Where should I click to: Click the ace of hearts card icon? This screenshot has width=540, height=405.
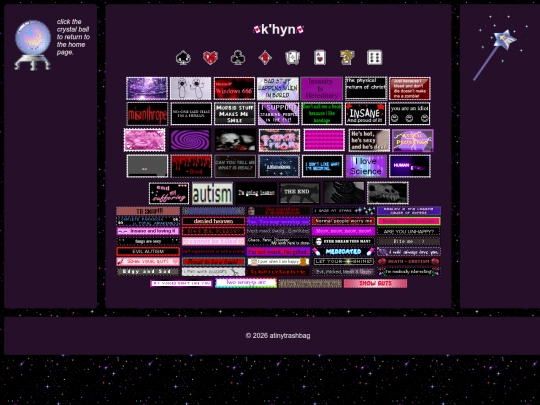(320, 58)
